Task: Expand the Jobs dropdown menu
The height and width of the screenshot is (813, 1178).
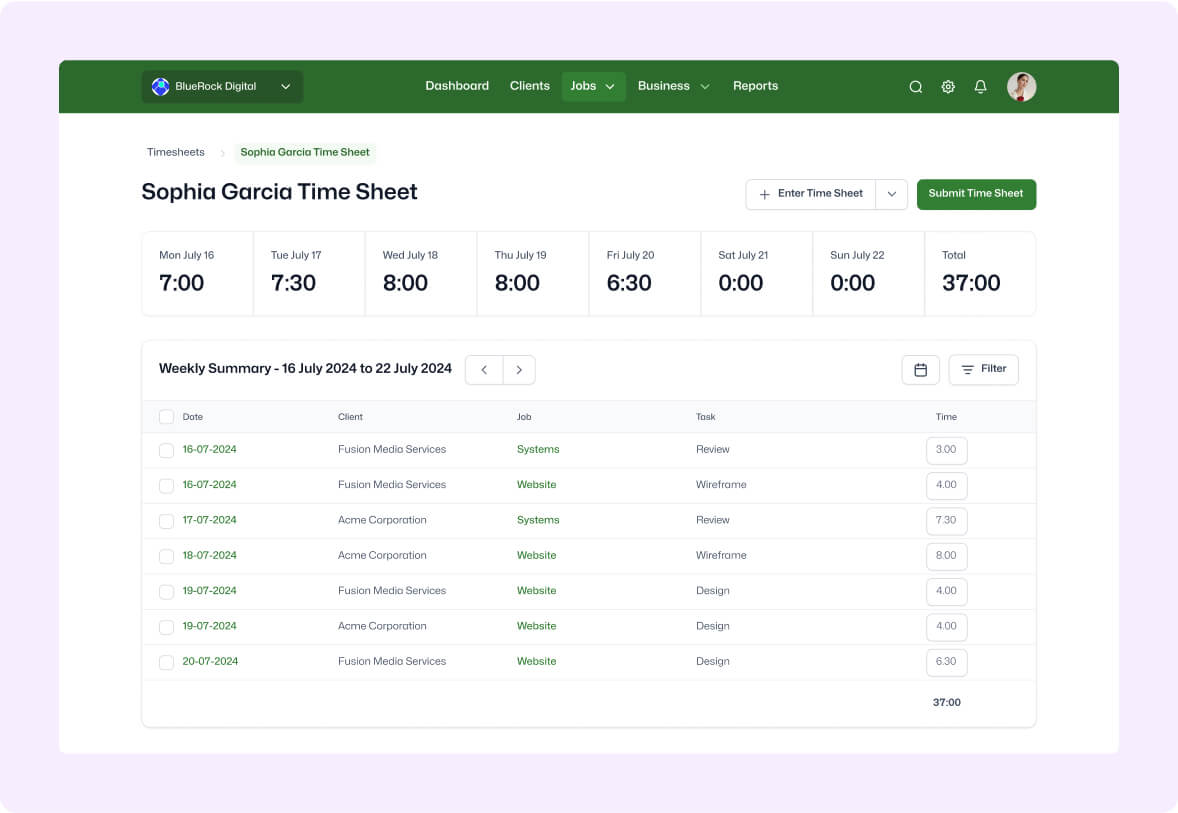Action: [x=593, y=86]
